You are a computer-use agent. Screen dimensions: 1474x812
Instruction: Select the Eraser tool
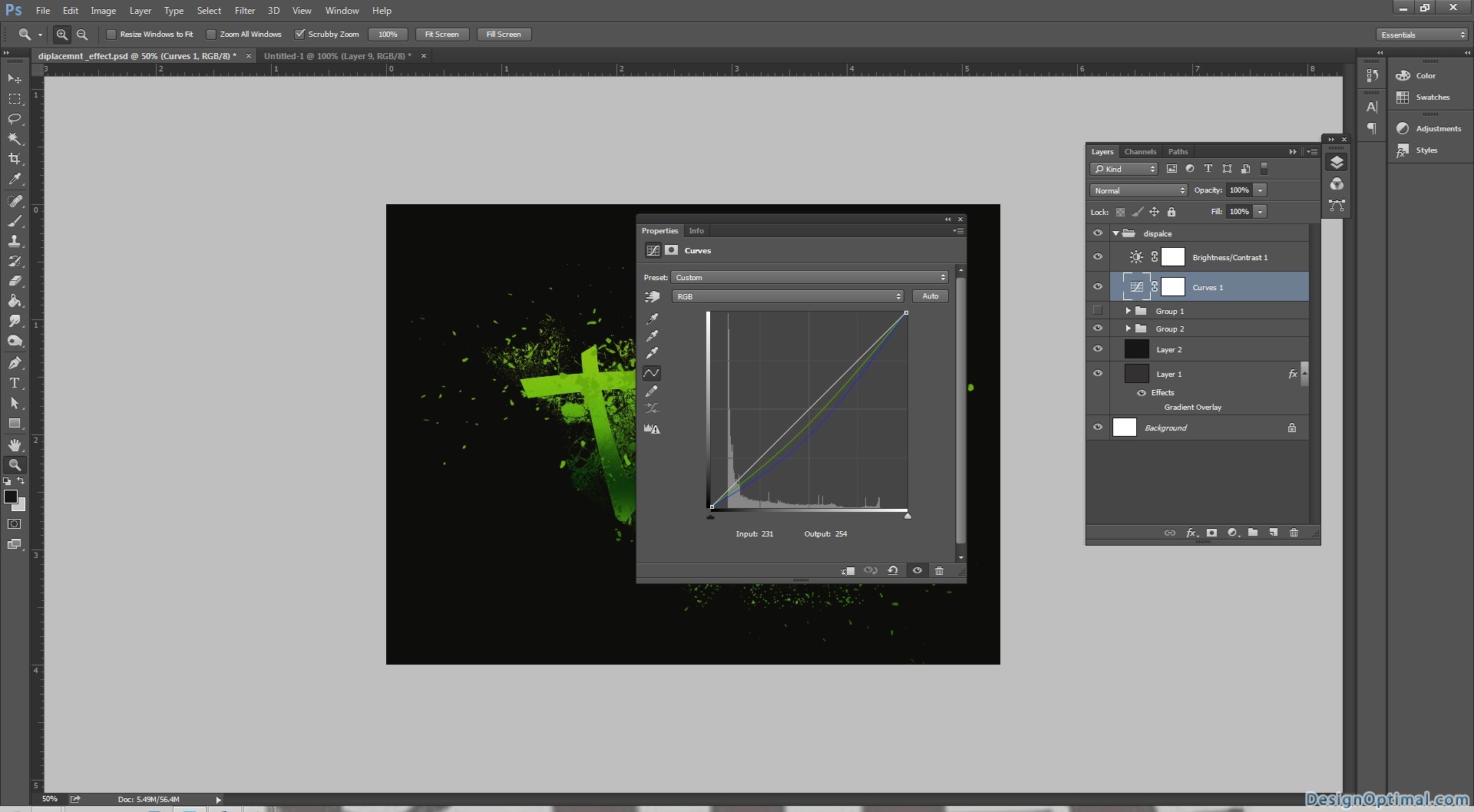15,281
